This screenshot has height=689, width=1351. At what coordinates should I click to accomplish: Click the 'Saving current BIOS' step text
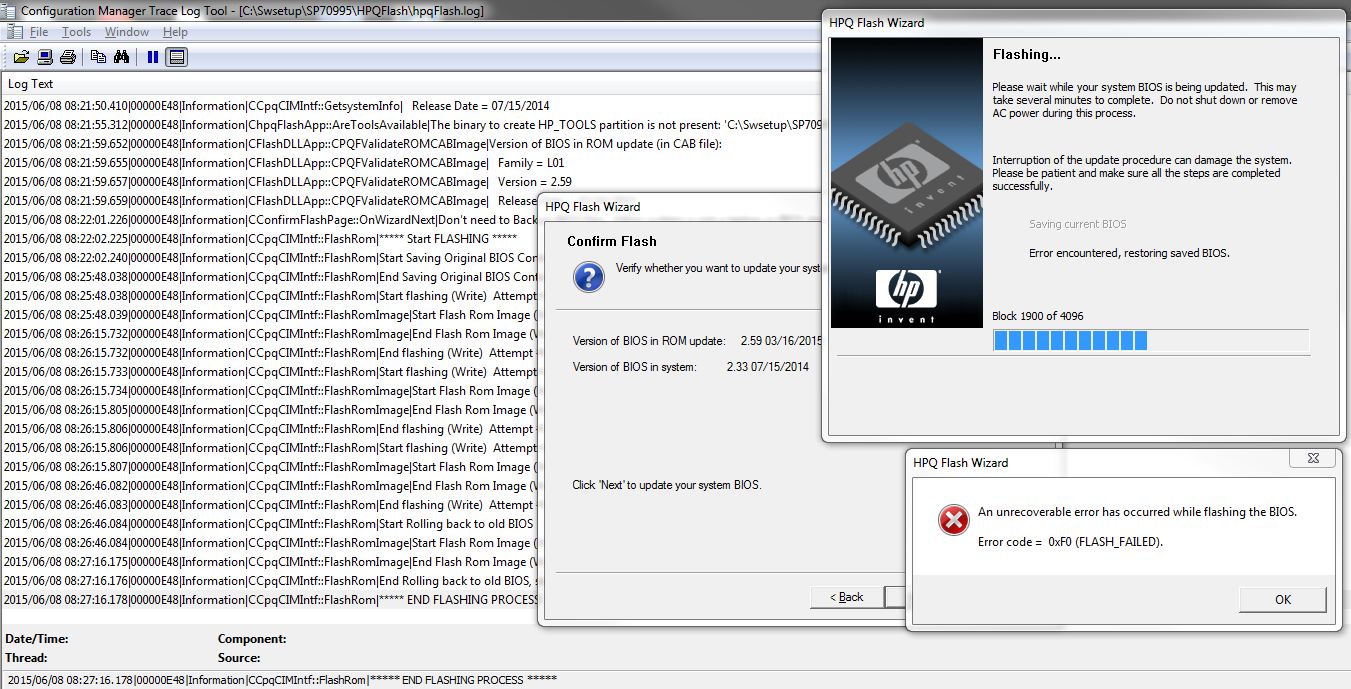[1077, 224]
